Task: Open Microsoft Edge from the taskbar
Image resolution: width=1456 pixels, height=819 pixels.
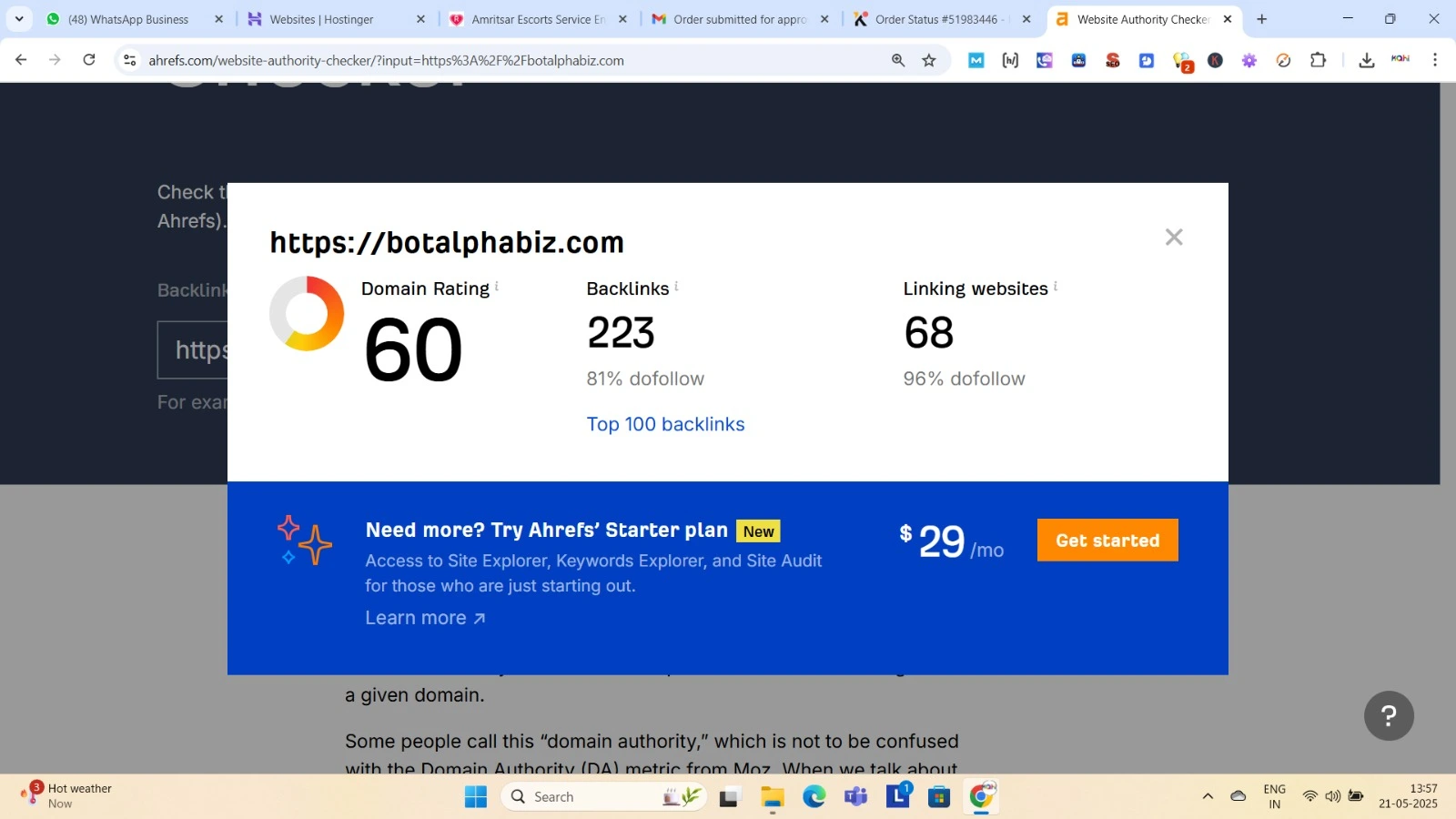Action: (x=814, y=797)
